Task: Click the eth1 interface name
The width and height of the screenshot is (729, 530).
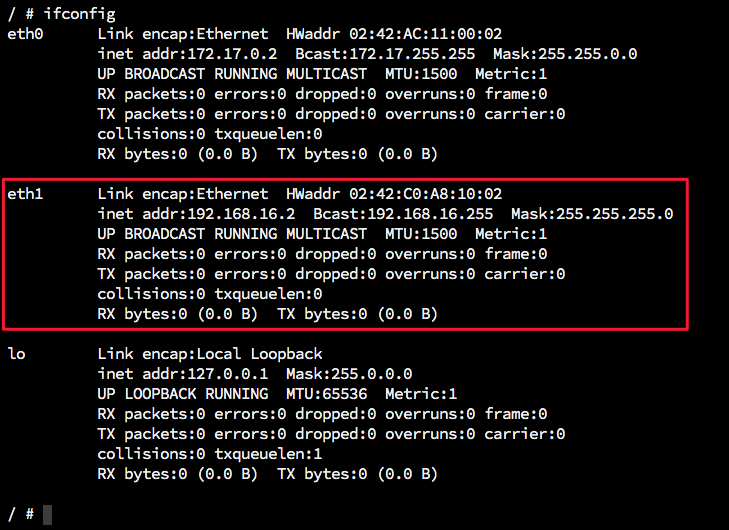Action: coord(25,194)
